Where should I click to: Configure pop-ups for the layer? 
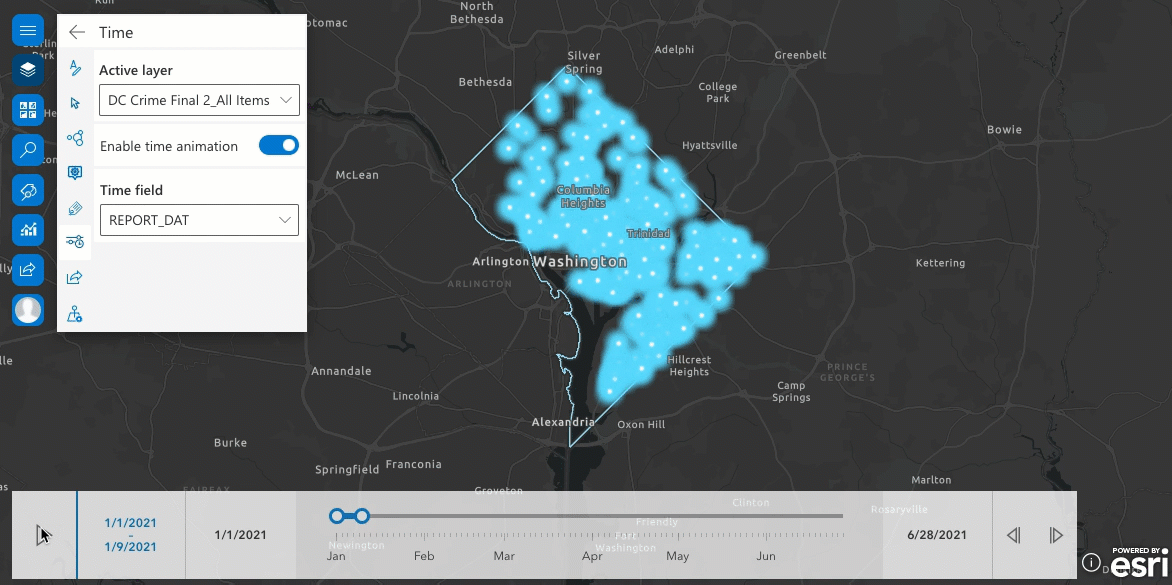pyautogui.click(x=74, y=172)
